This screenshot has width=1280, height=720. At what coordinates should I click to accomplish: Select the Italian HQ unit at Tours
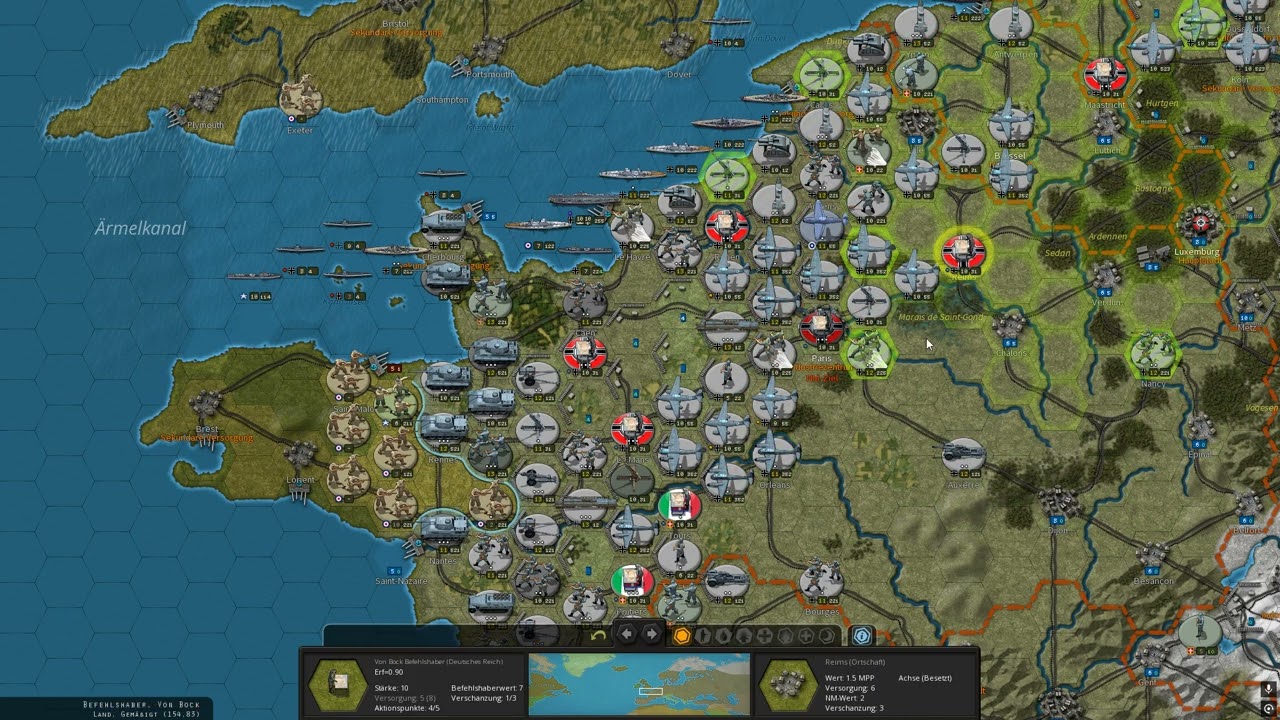coord(680,504)
